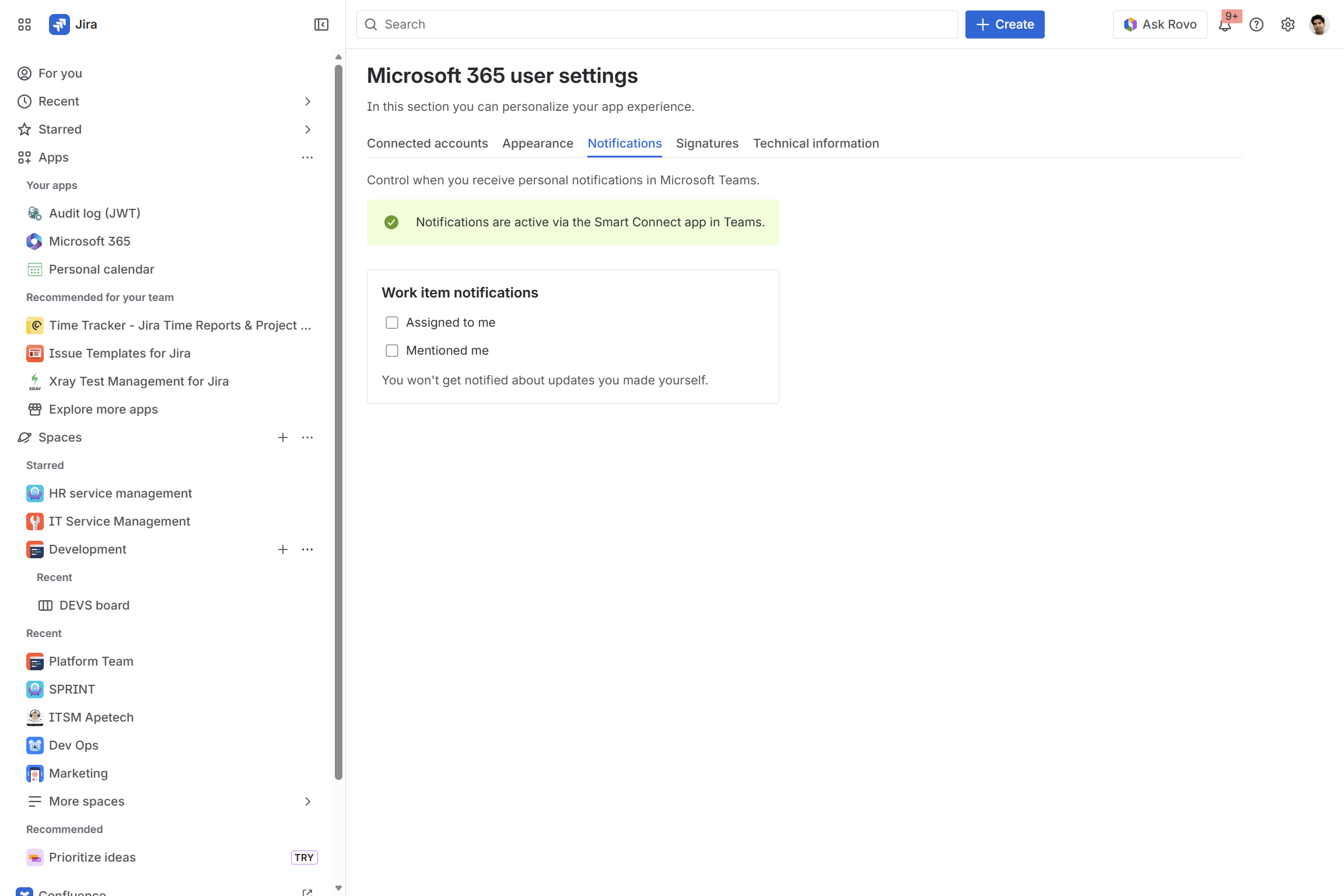Screen dimensions: 1344x896
Task: Click the Microsoft 365 app icon
Action: [34, 242]
